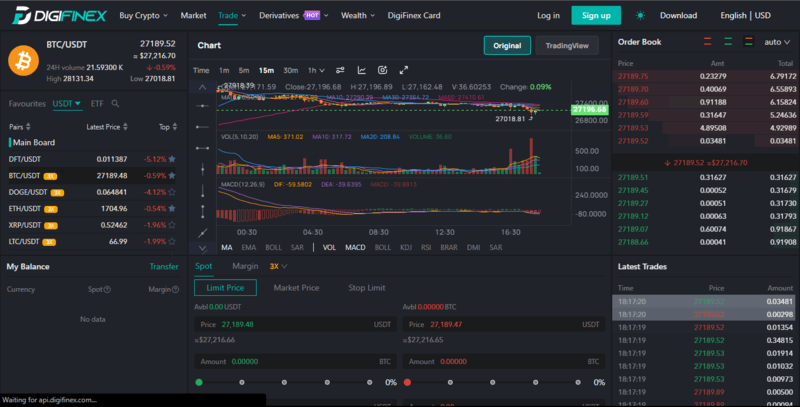800x407 pixels.
Task: Select the 5m chart interval
Action: click(244, 70)
